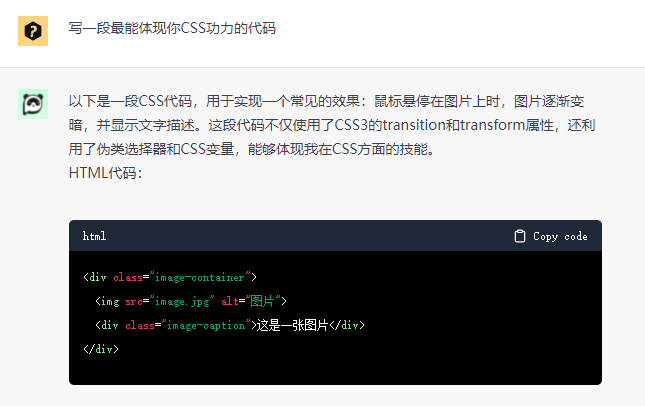
Task: Click the panda assistant avatar
Action: pos(33,104)
